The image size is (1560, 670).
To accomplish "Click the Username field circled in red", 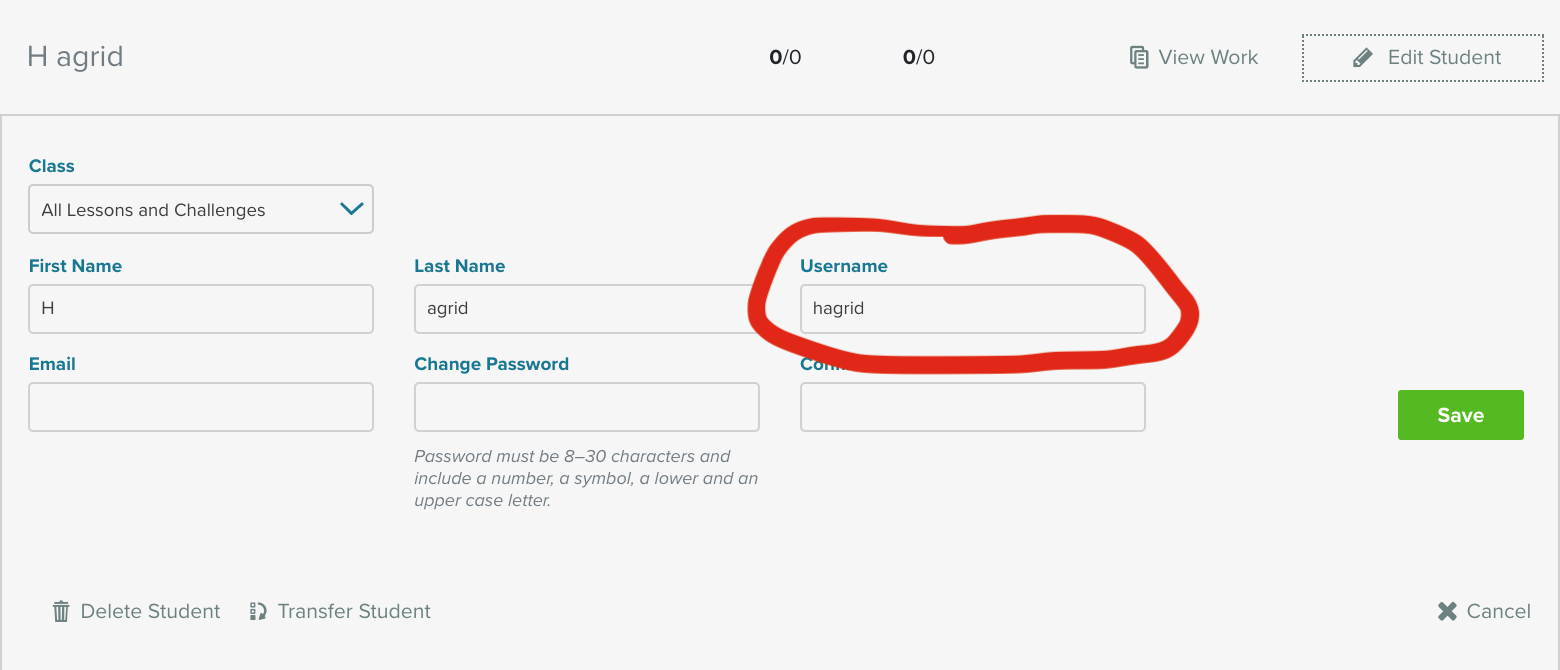I will 972,308.
